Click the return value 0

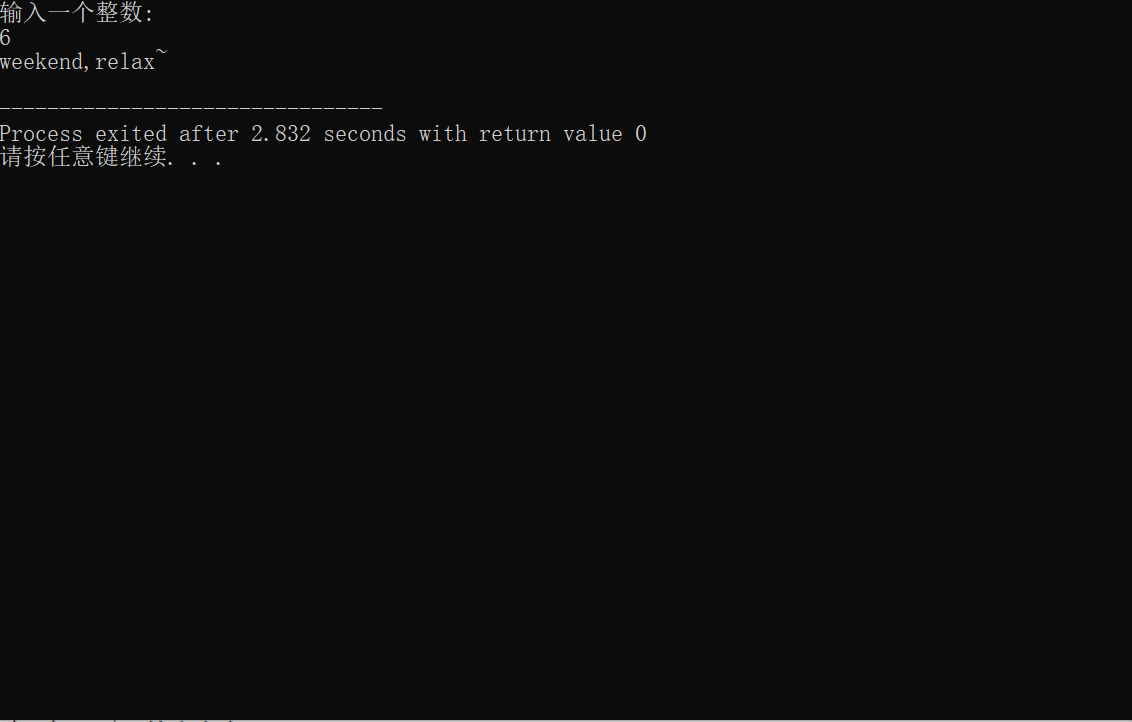pos(641,134)
